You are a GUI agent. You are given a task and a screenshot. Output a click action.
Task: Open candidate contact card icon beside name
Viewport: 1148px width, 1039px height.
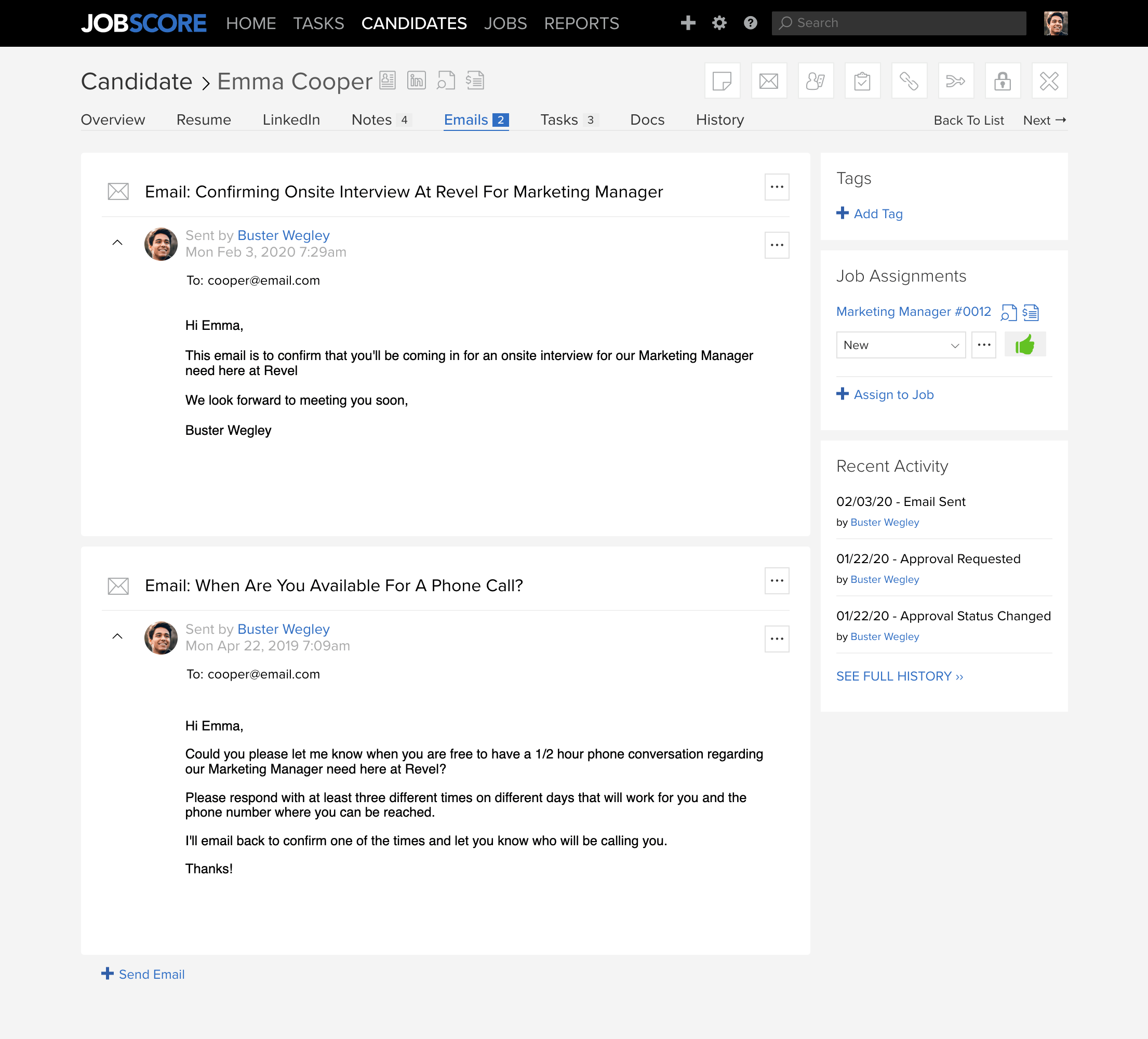click(x=387, y=81)
